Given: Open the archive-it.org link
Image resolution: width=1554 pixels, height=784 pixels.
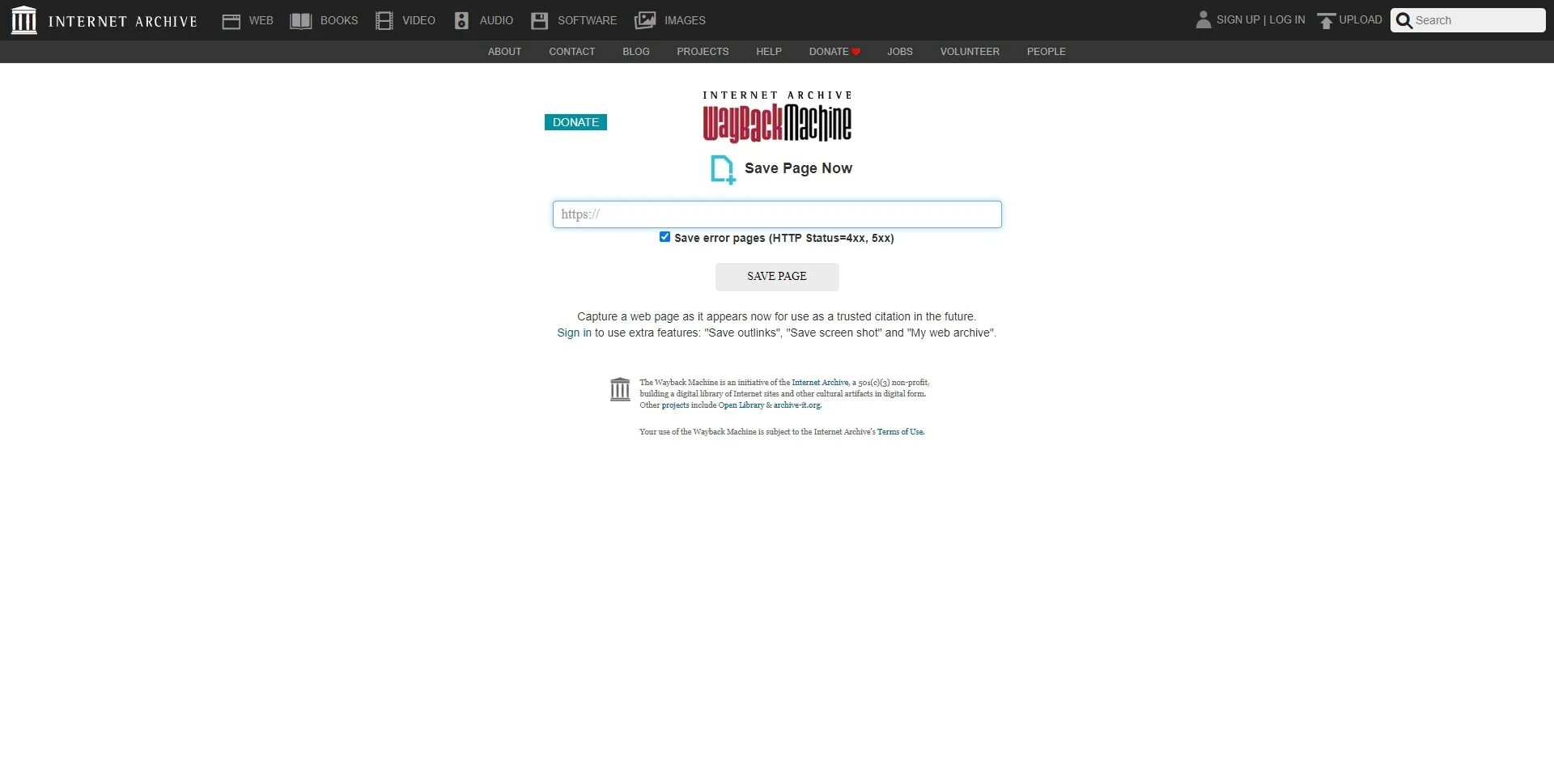Looking at the screenshot, I should tap(796, 405).
